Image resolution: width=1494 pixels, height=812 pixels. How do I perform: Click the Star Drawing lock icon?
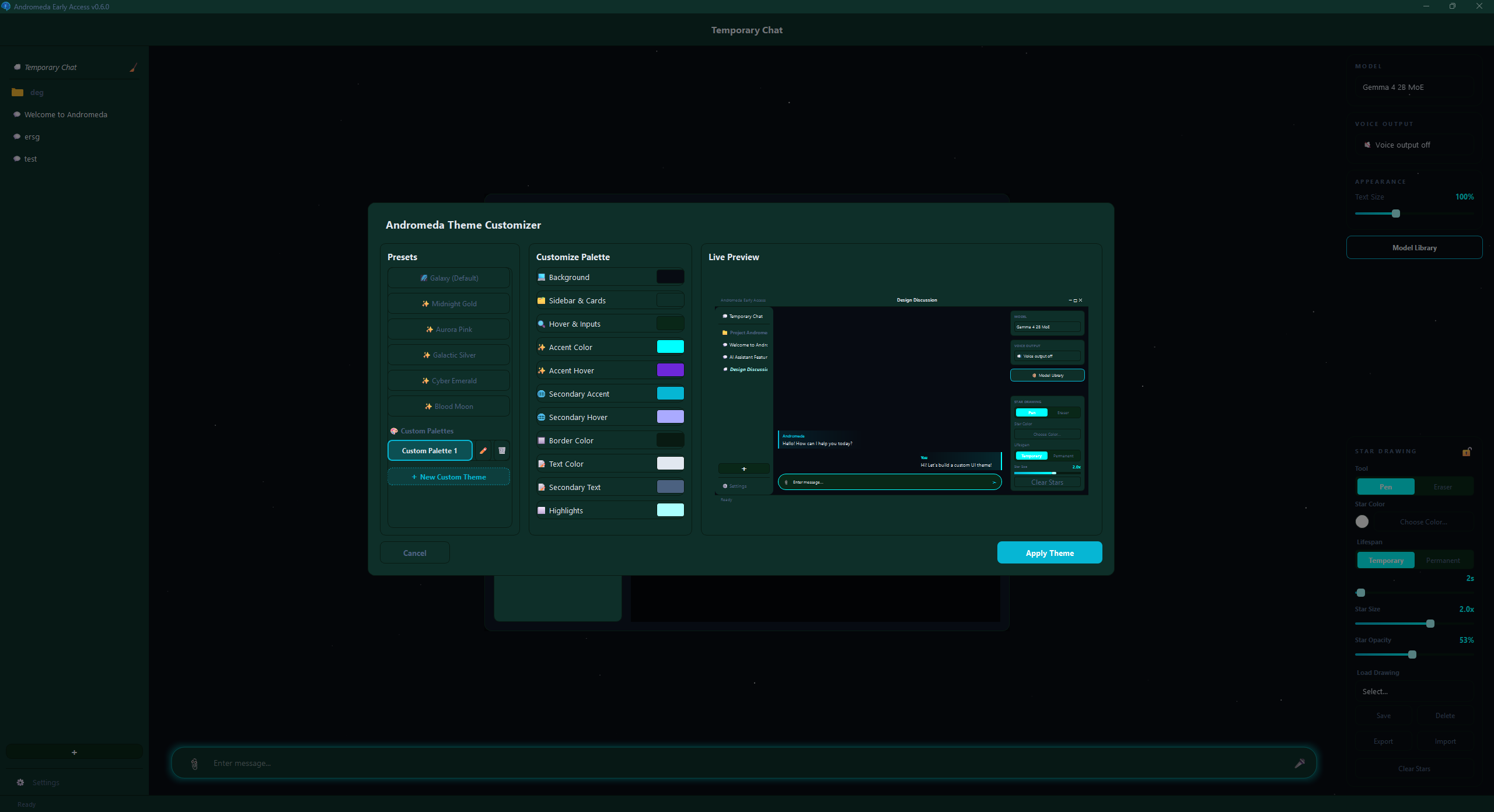pyautogui.click(x=1467, y=452)
